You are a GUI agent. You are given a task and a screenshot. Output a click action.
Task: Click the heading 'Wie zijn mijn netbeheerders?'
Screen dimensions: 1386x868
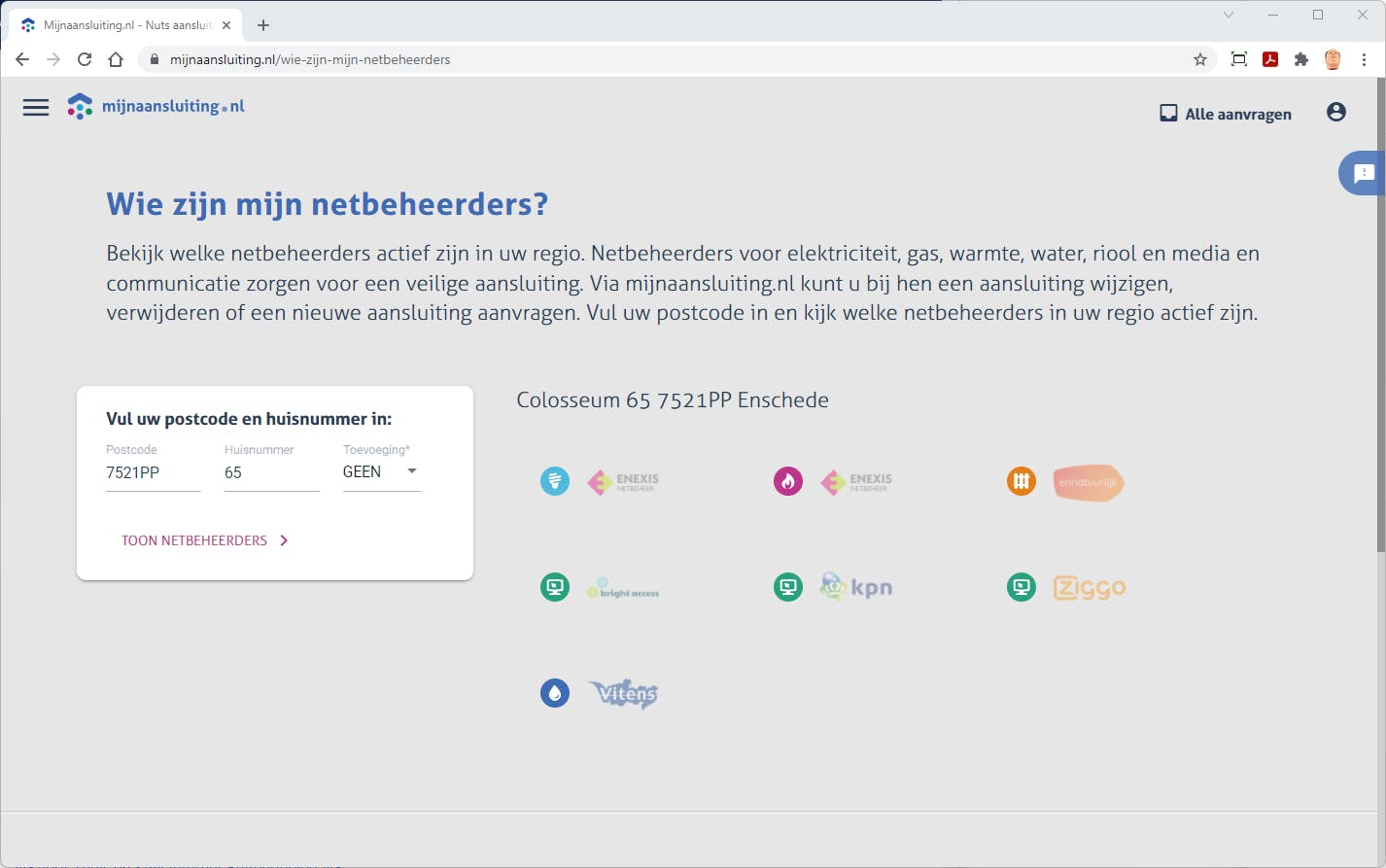coord(328,204)
